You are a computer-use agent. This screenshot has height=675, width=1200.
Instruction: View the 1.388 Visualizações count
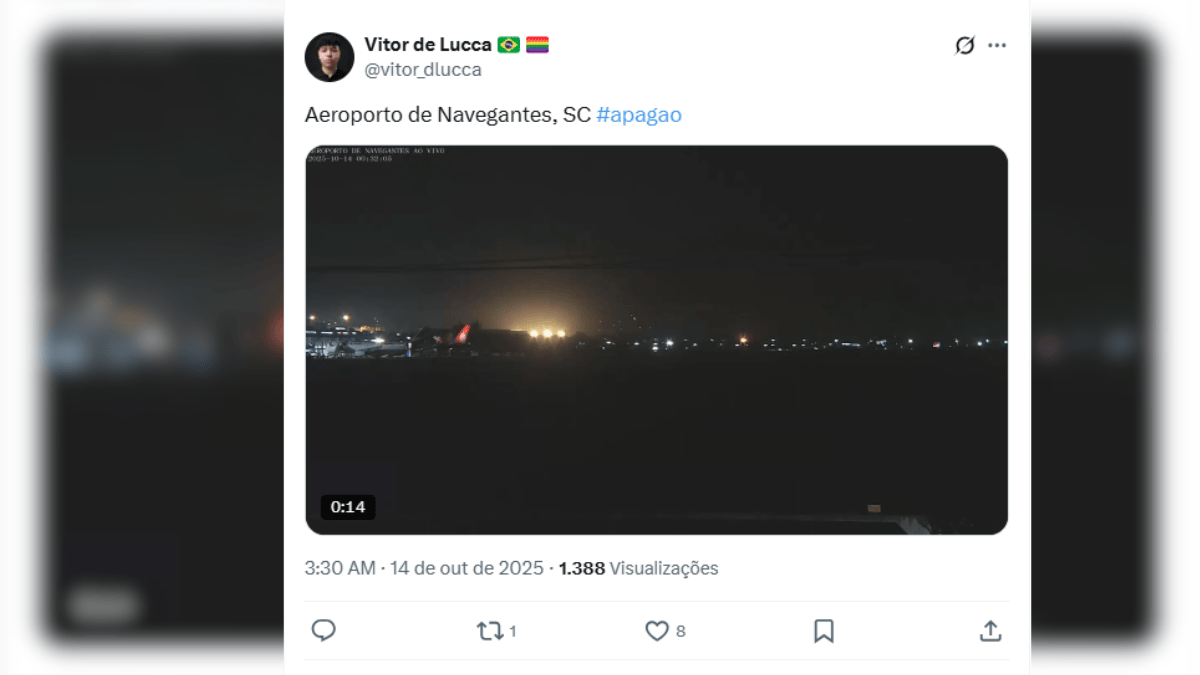tap(638, 568)
